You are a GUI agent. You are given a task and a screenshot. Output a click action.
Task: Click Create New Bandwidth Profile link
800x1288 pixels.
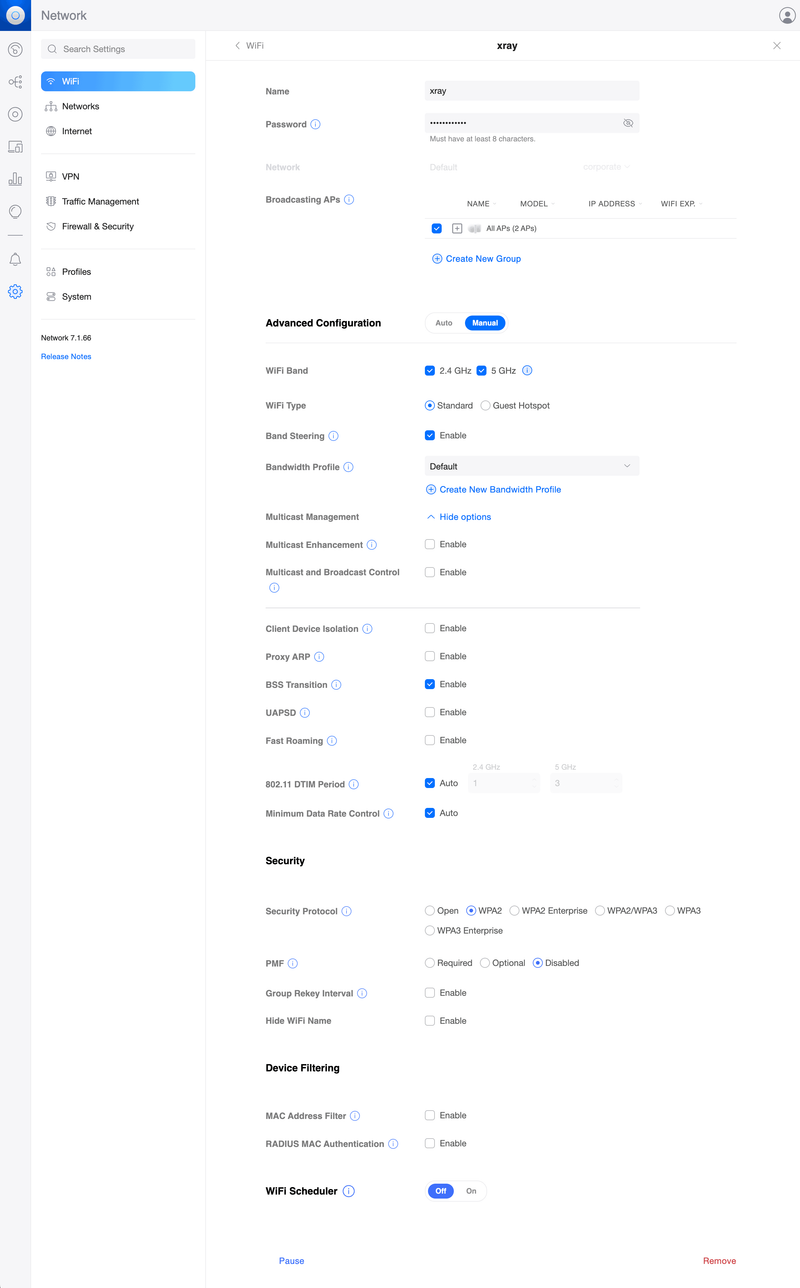[499, 490]
